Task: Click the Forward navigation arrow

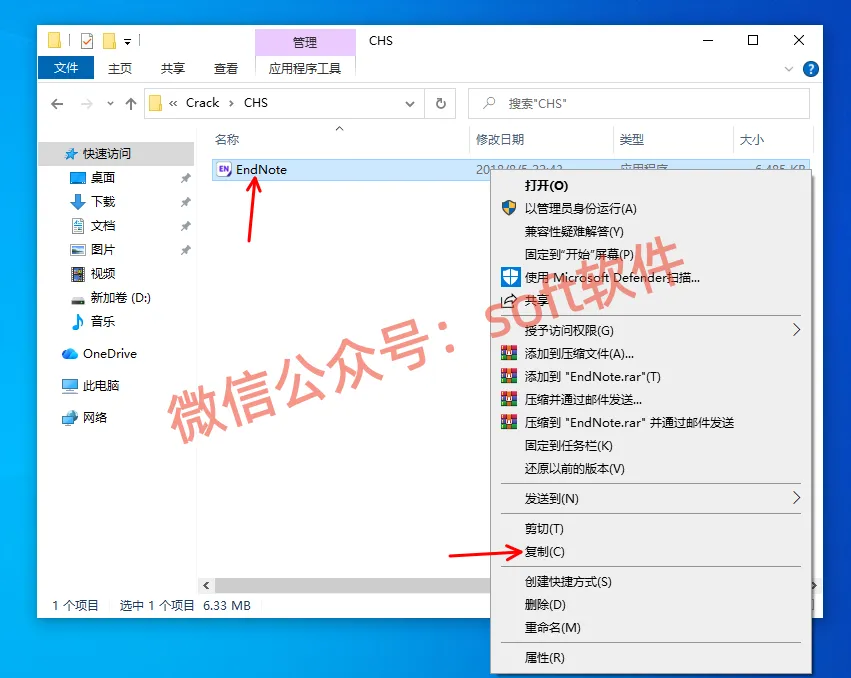Action: pyautogui.click(x=86, y=104)
